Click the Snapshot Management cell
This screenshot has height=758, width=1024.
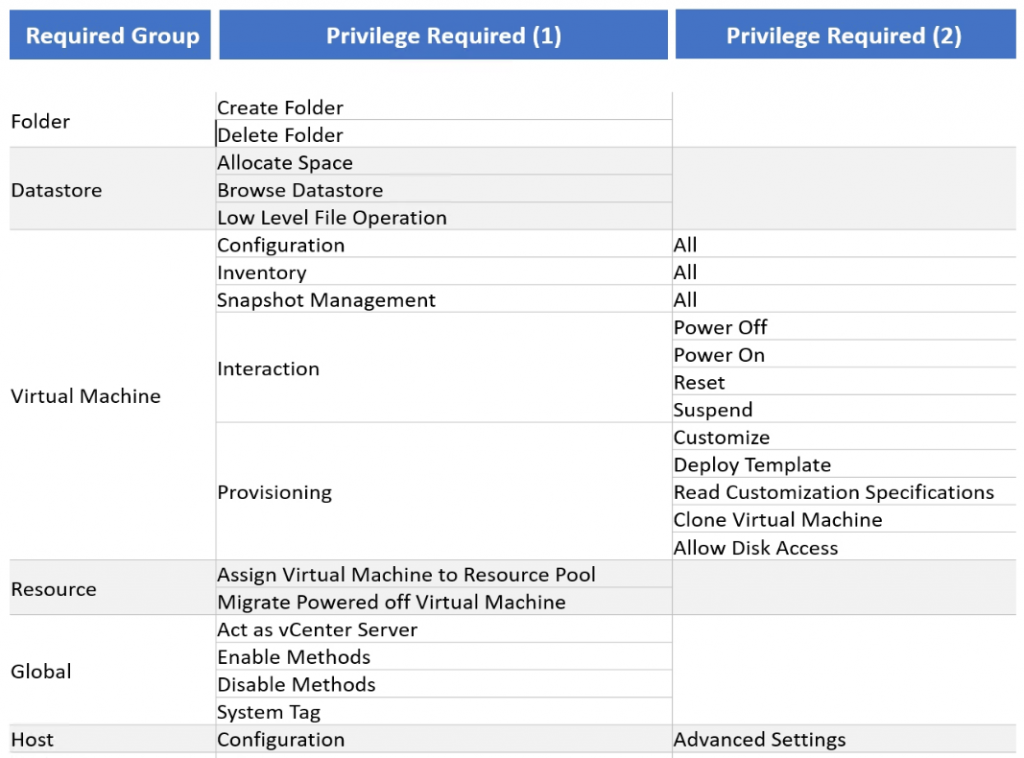[x=326, y=300]
